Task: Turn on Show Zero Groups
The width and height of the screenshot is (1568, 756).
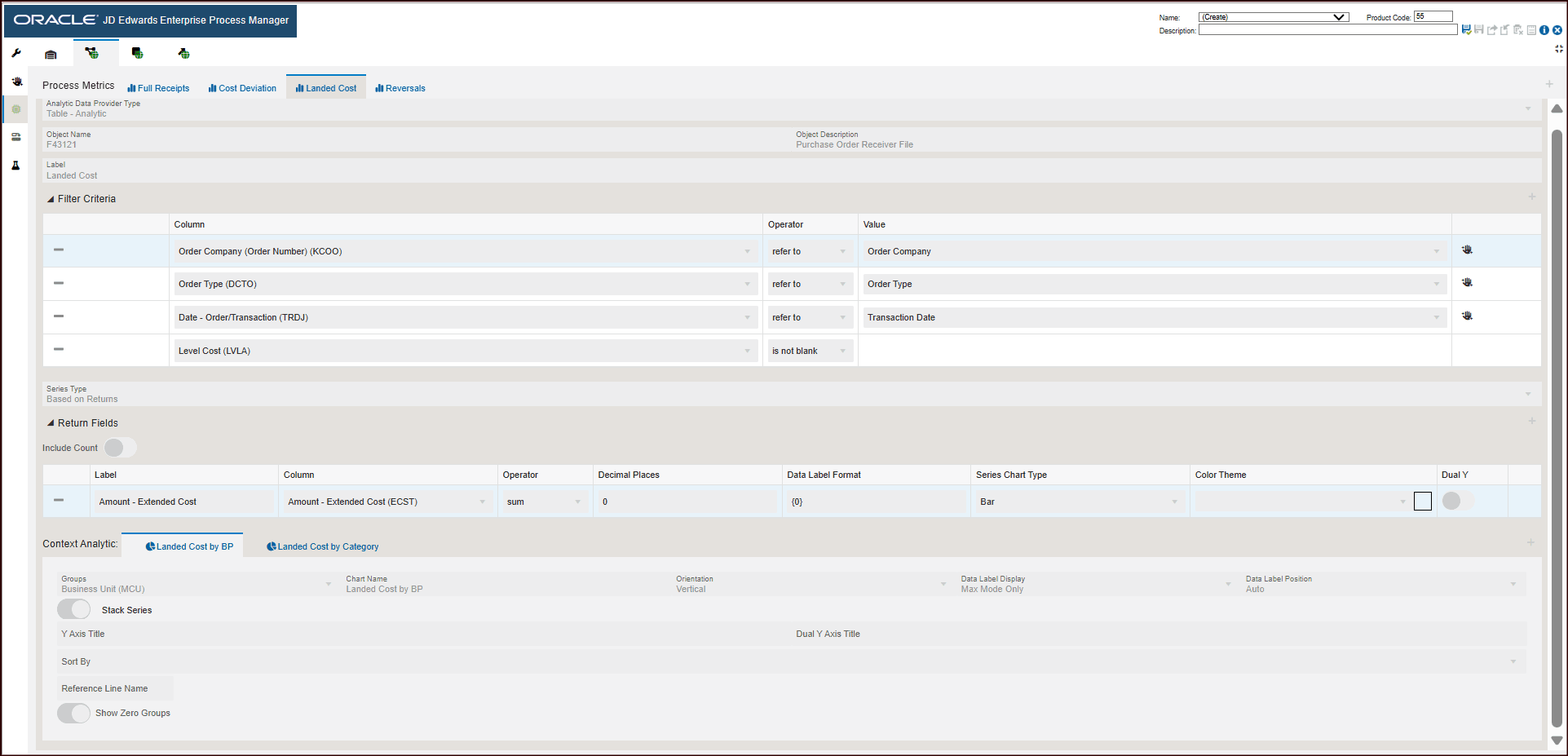Action: click(73, 713)
